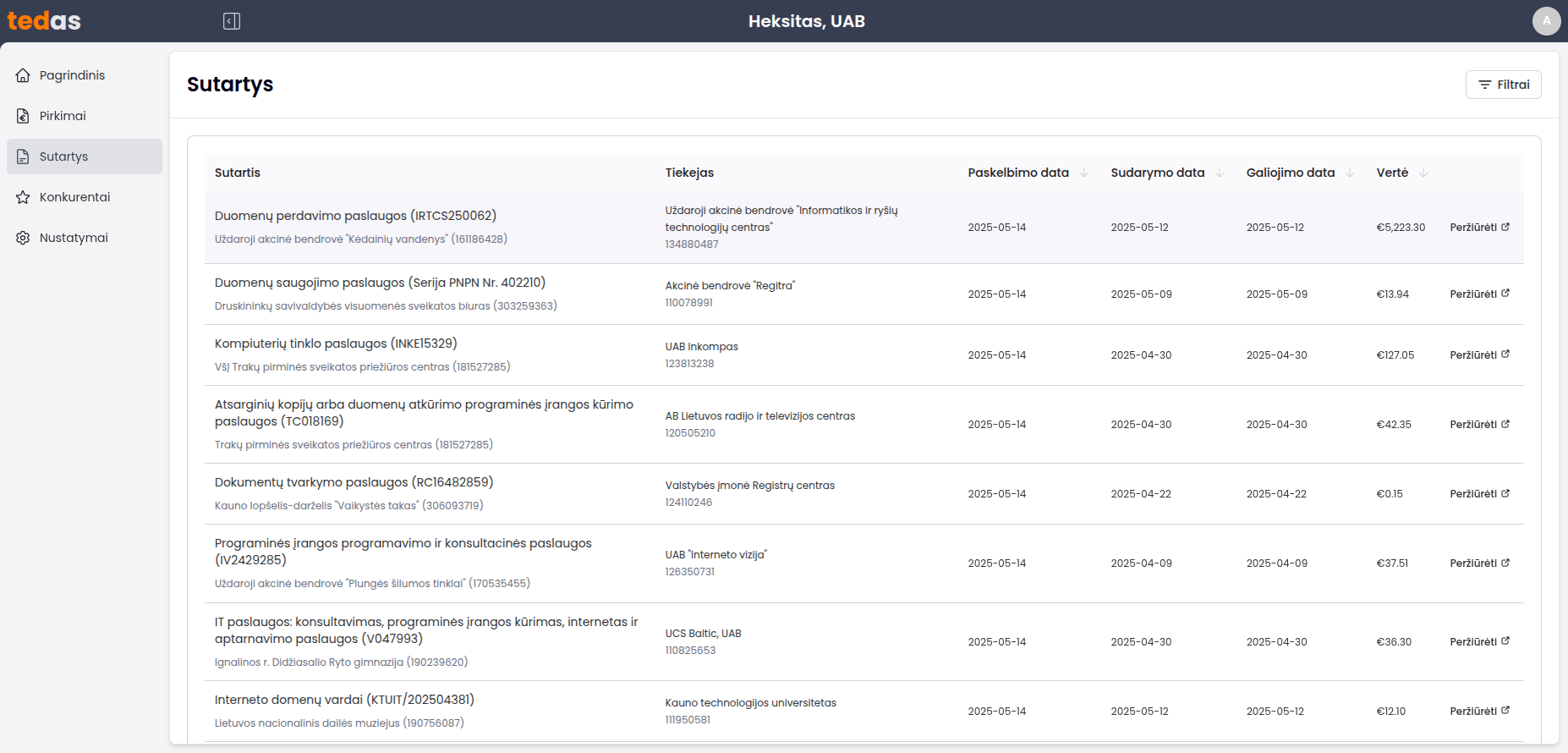Select Sutartys in the sidebar

(x=85, y=157)
